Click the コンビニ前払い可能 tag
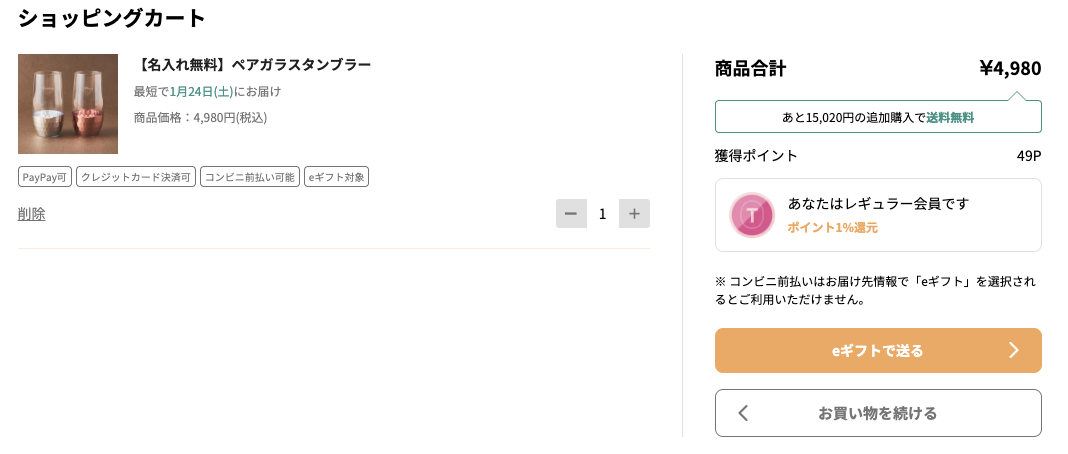This screenshot has height=454, width=1068. click(x=250, y=177)
